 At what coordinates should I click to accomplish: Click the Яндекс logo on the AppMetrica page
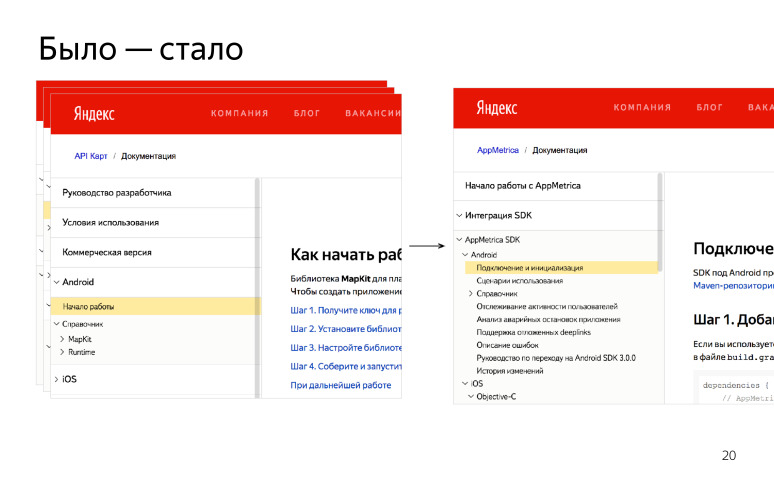(x=497, y=108)
